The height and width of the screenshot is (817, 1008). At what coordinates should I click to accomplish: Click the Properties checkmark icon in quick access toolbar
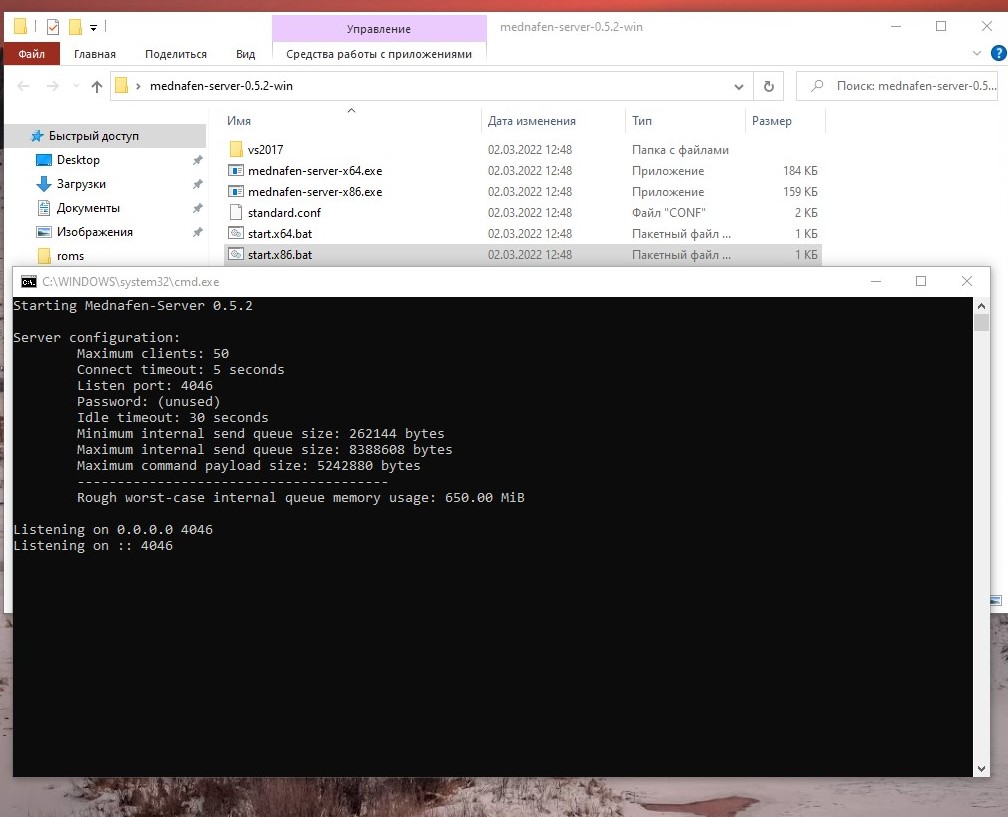click(x=53, y=27)
